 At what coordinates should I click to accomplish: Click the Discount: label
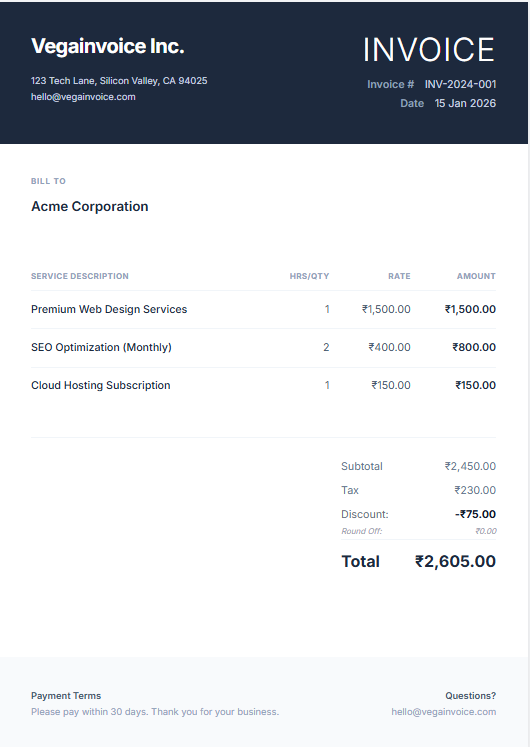tap(365, 515)
